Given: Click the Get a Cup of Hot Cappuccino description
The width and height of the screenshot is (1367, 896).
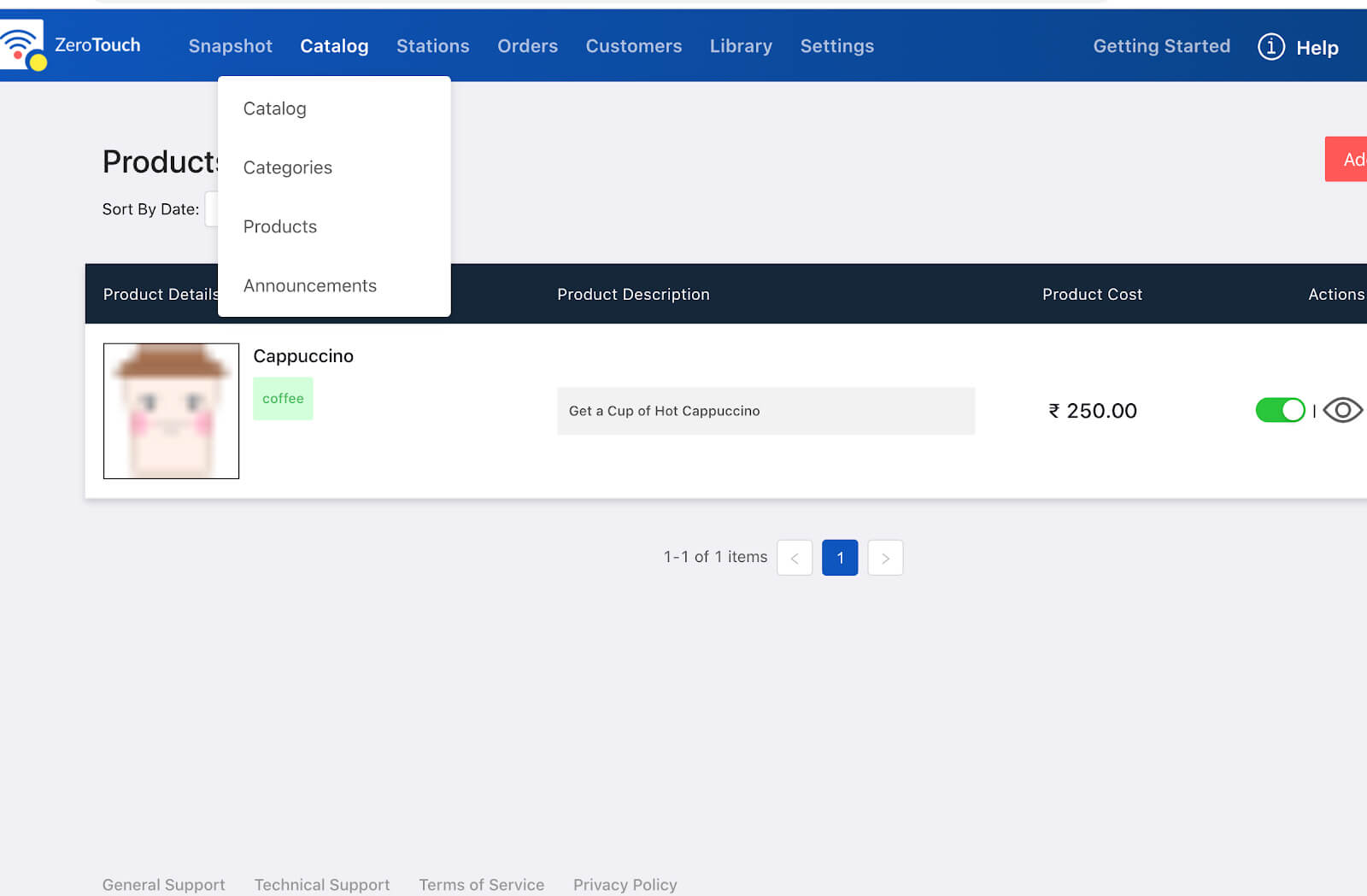Looking at the screenshot, I should (x=766, y=411).
